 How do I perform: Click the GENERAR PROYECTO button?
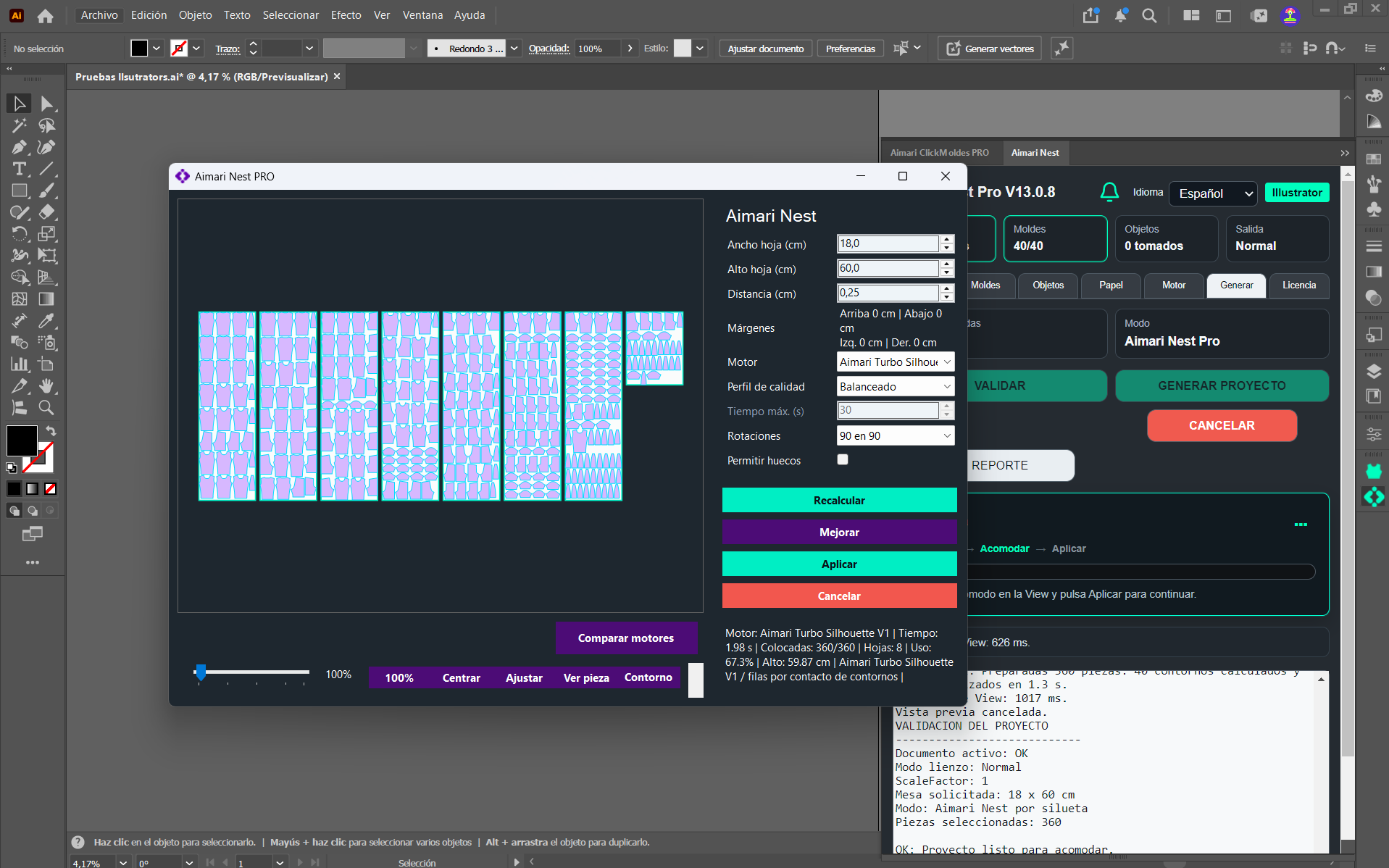click(x=1222, y=386)
